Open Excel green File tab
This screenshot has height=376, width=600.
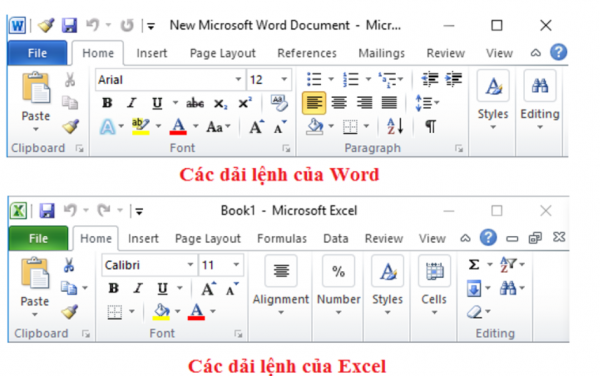(x=38, y=238)
